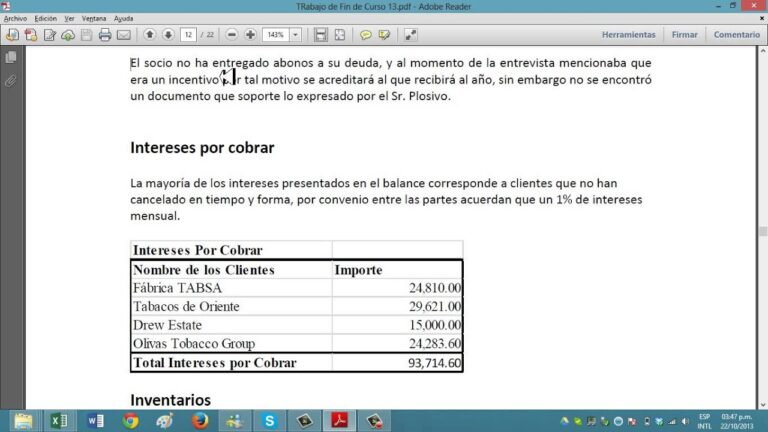This screenshot has width=768, height=432.
Task: Click the edit/sign document pencil icon
Action: 49,35
